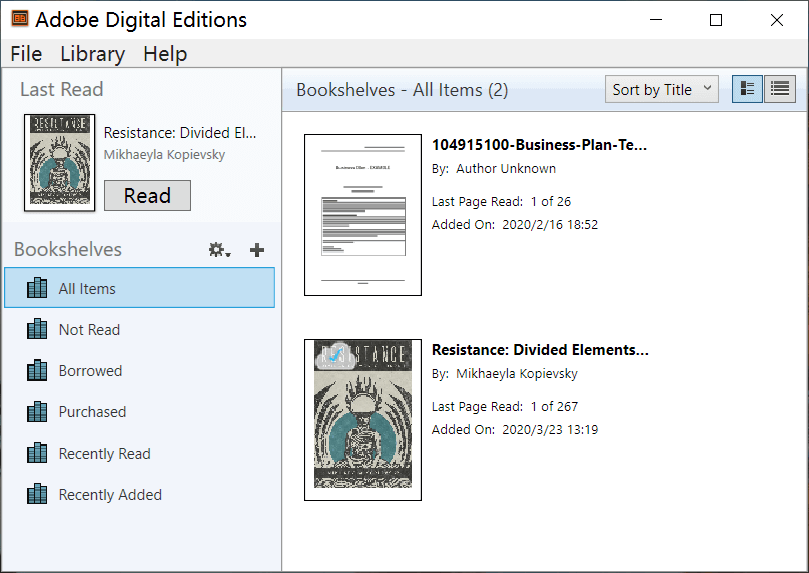Switch to list view mode
Image resolution: width=809 pixels, height=573 pixels.
click(x=780, y=89)
